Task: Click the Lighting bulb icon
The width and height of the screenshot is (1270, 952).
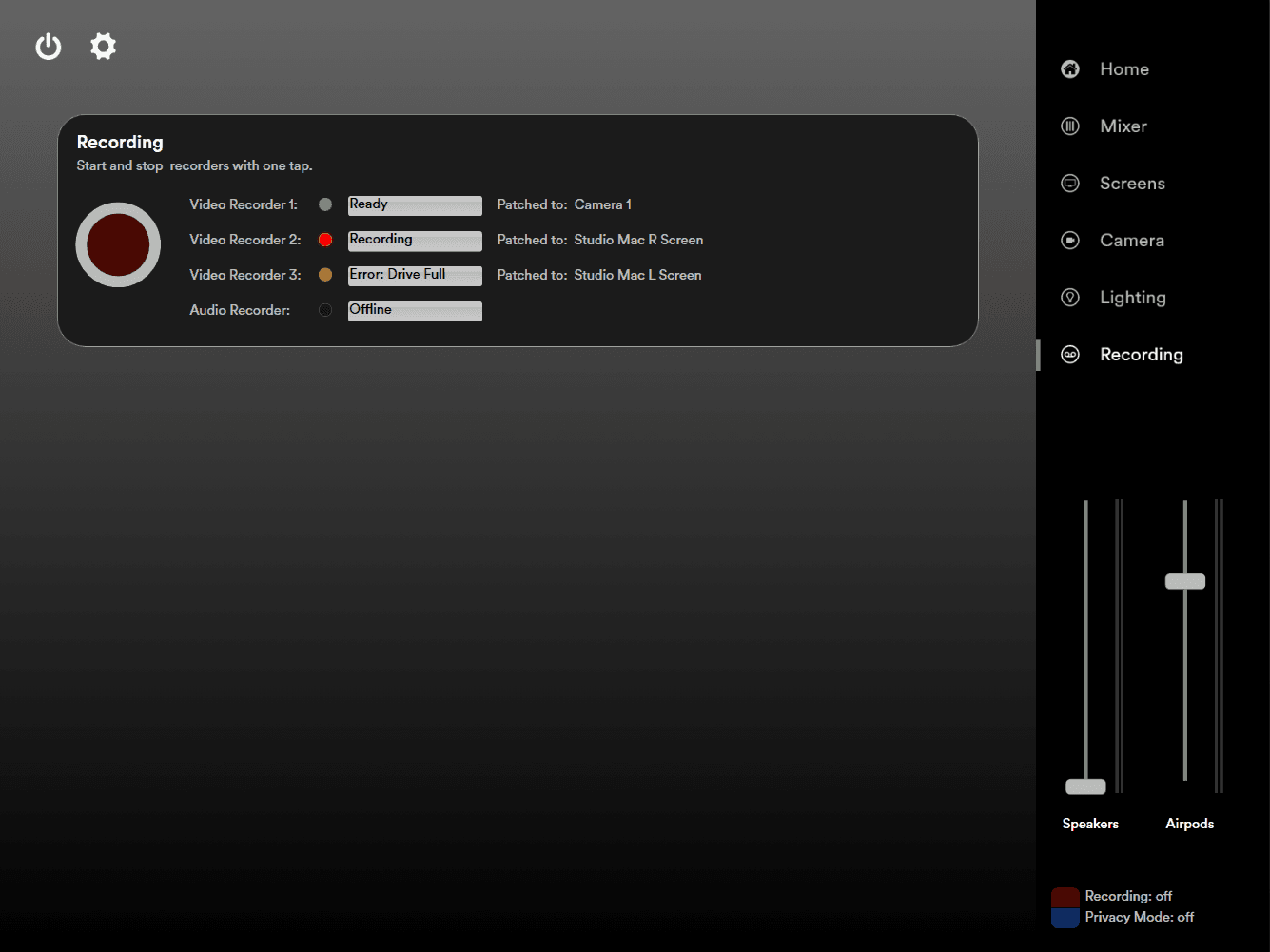Action: [x=1070, y=297]
